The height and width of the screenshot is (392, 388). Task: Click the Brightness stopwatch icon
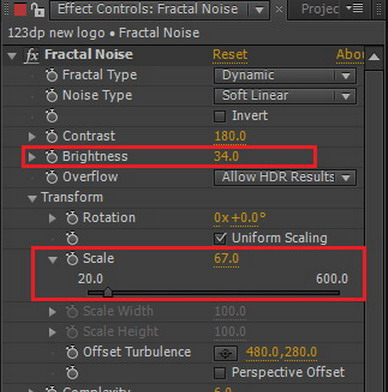tap(52, 157)
